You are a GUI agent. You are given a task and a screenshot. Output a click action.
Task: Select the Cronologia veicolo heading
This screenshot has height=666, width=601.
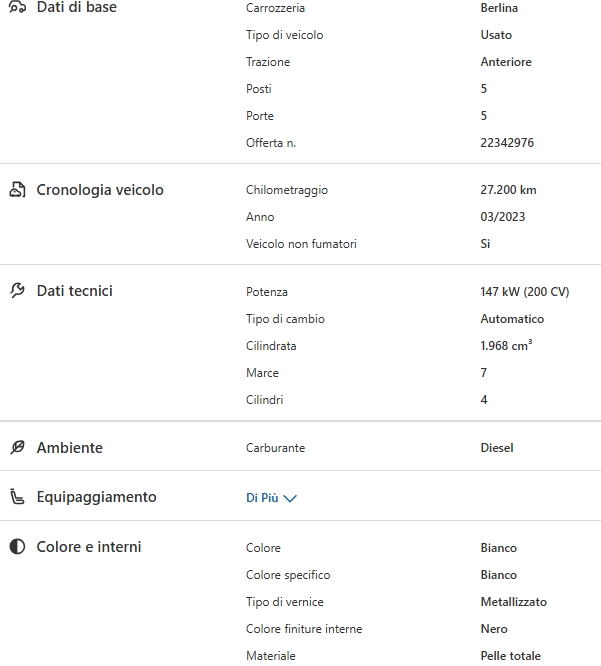100,190
